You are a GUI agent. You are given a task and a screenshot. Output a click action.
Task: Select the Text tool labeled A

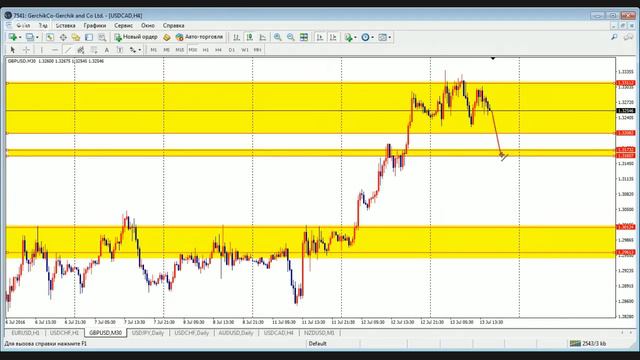(x=107, y=50)
